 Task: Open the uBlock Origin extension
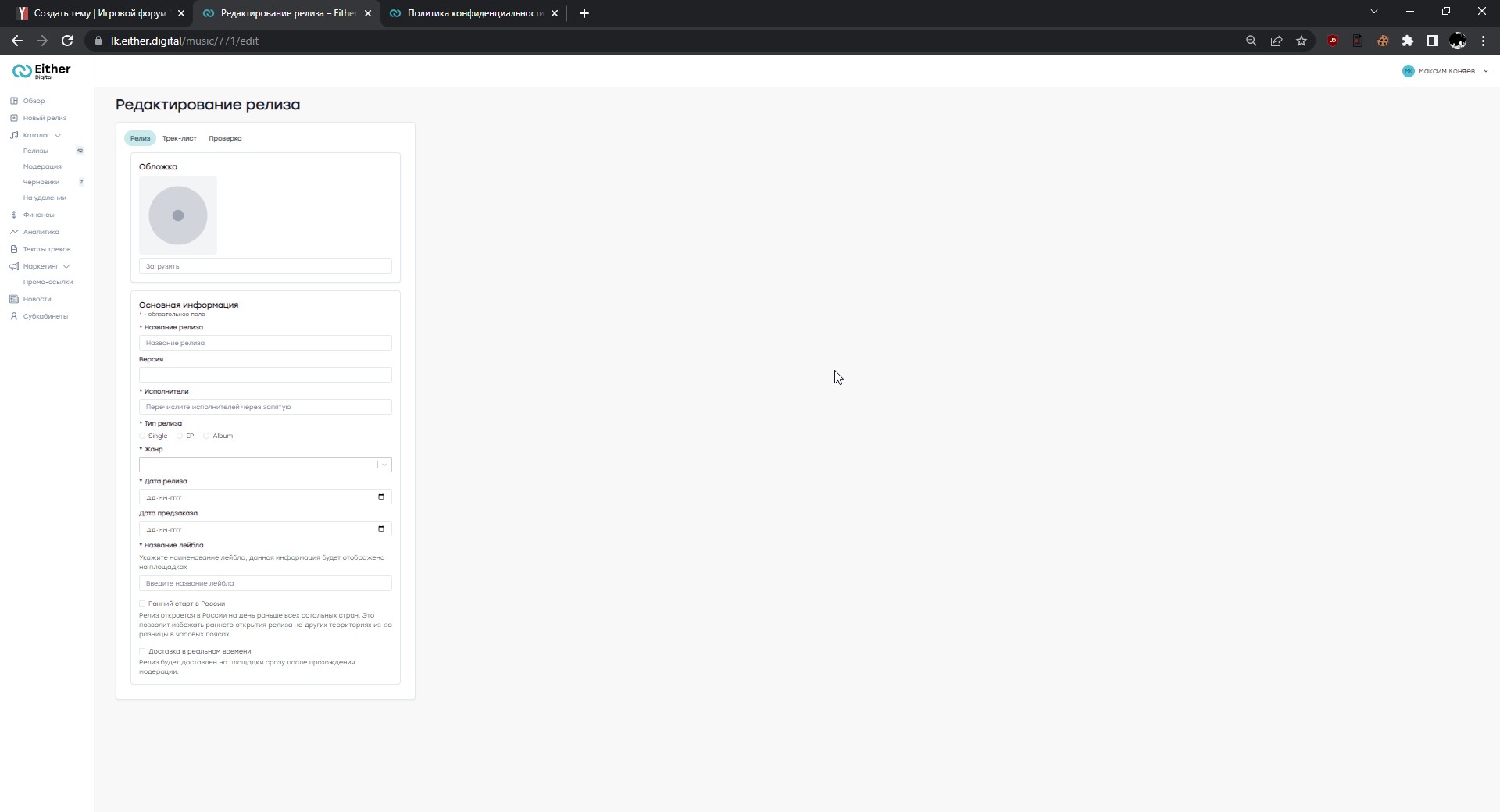[x=1333, y=41]
